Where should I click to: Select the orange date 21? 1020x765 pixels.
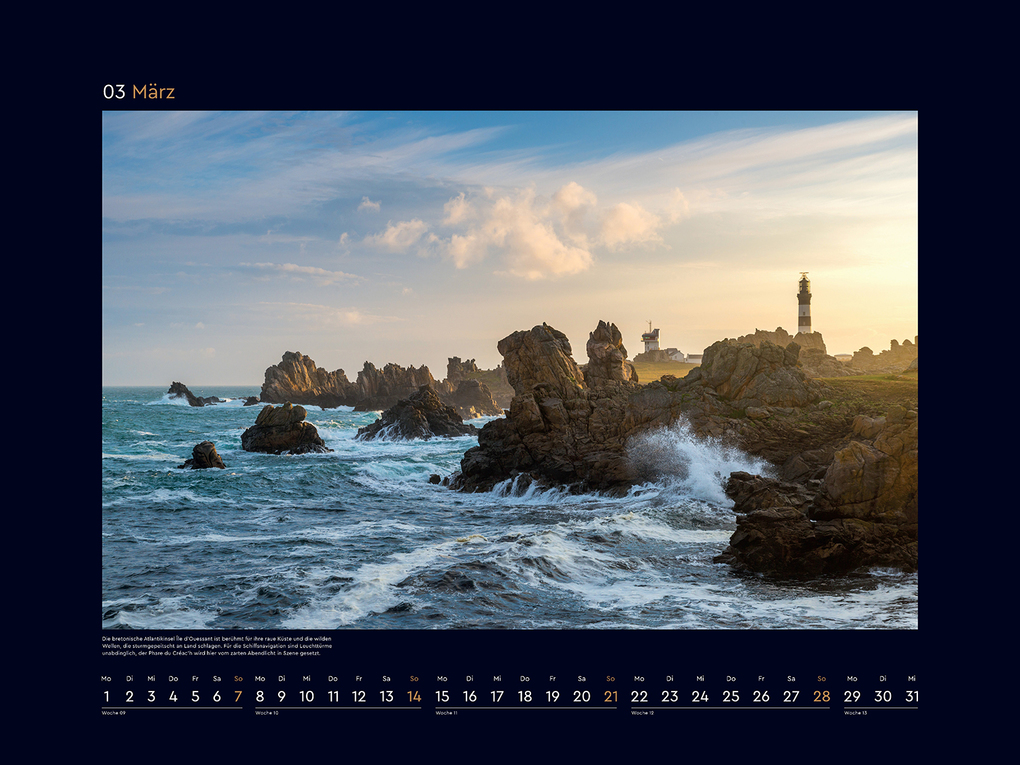609,695
